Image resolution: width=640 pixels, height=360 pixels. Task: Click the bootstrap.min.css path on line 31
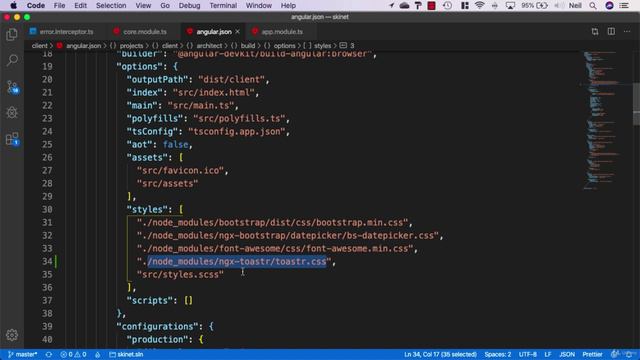[x=272, y=222]
